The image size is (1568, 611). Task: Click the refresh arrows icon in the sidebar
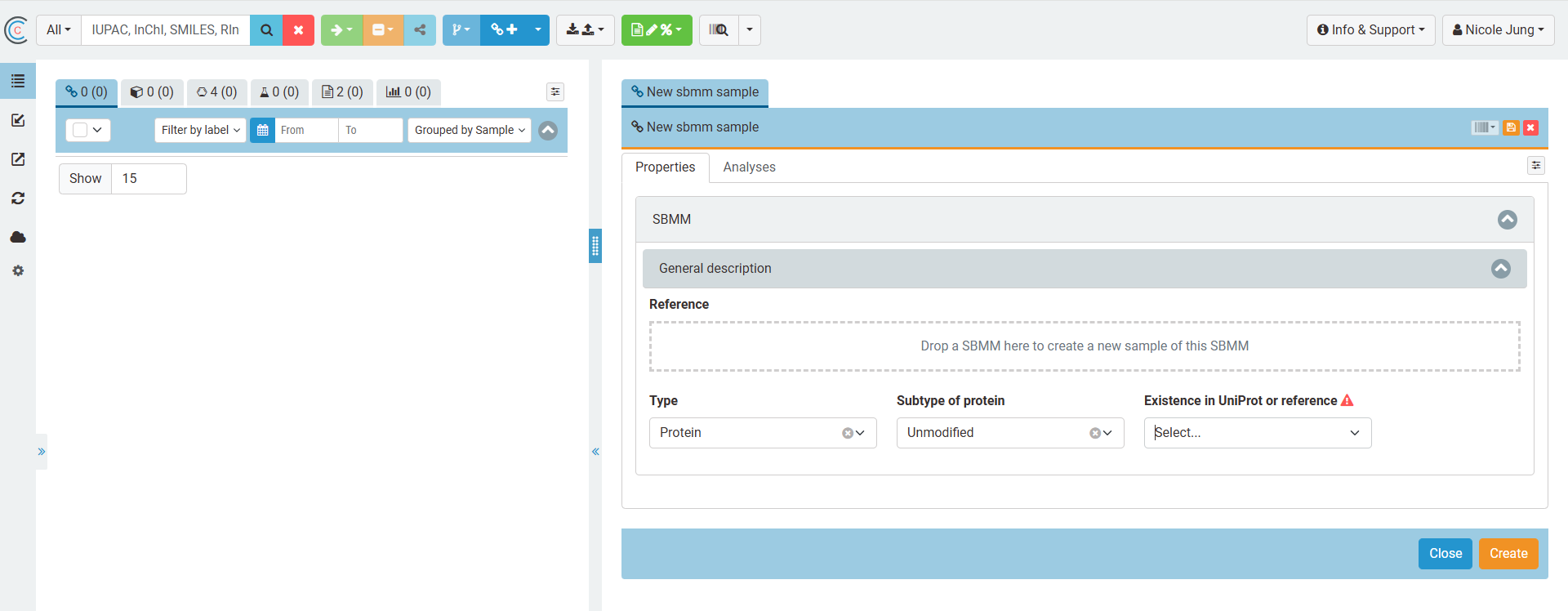18,198
